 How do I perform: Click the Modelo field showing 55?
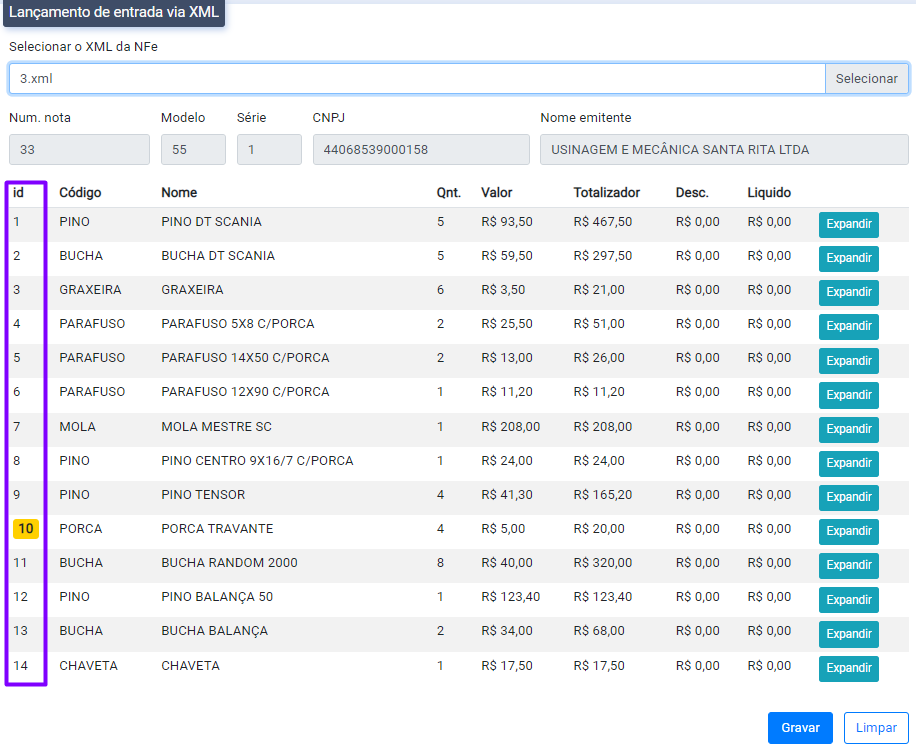tap(193, 150)
